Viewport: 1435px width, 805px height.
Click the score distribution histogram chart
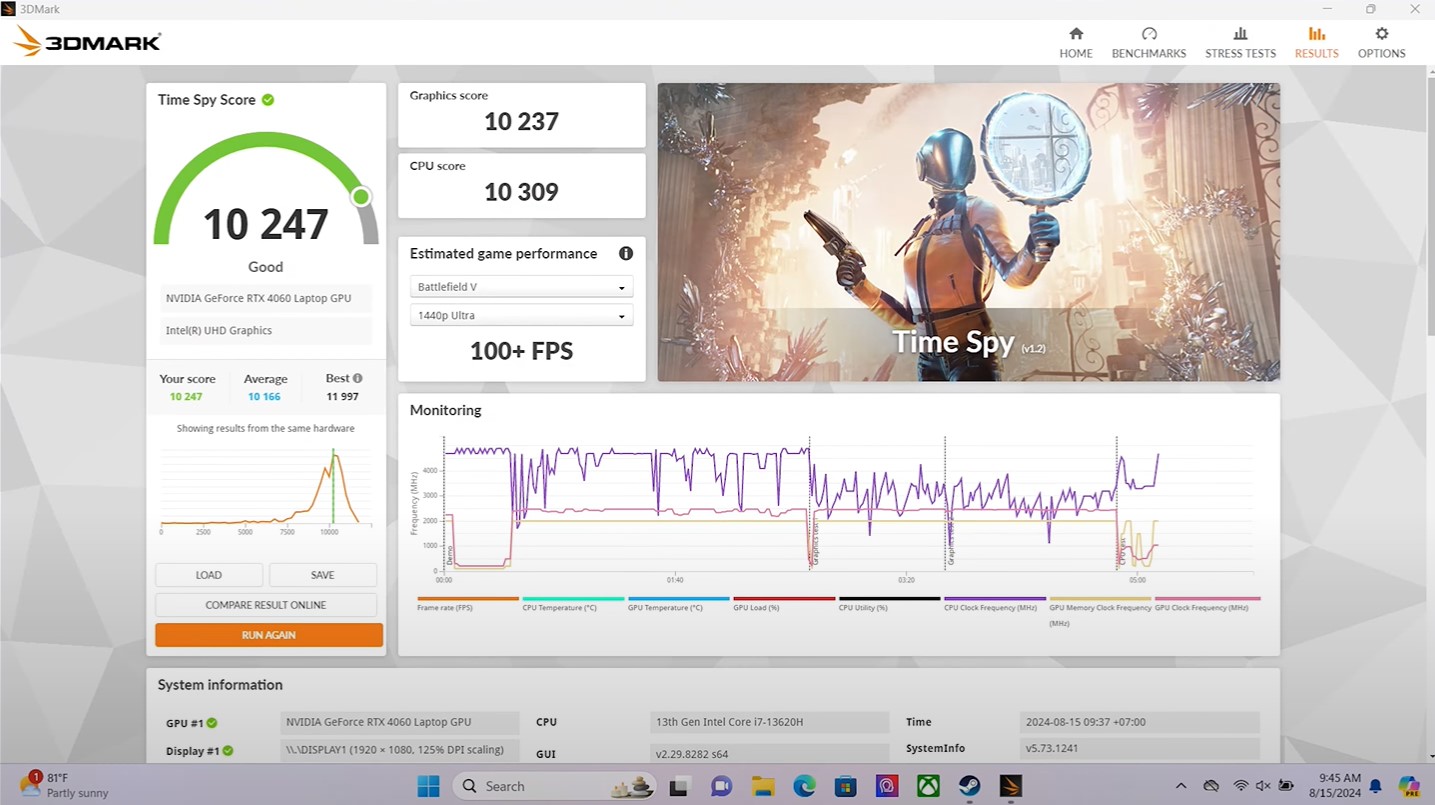(266, 490)
